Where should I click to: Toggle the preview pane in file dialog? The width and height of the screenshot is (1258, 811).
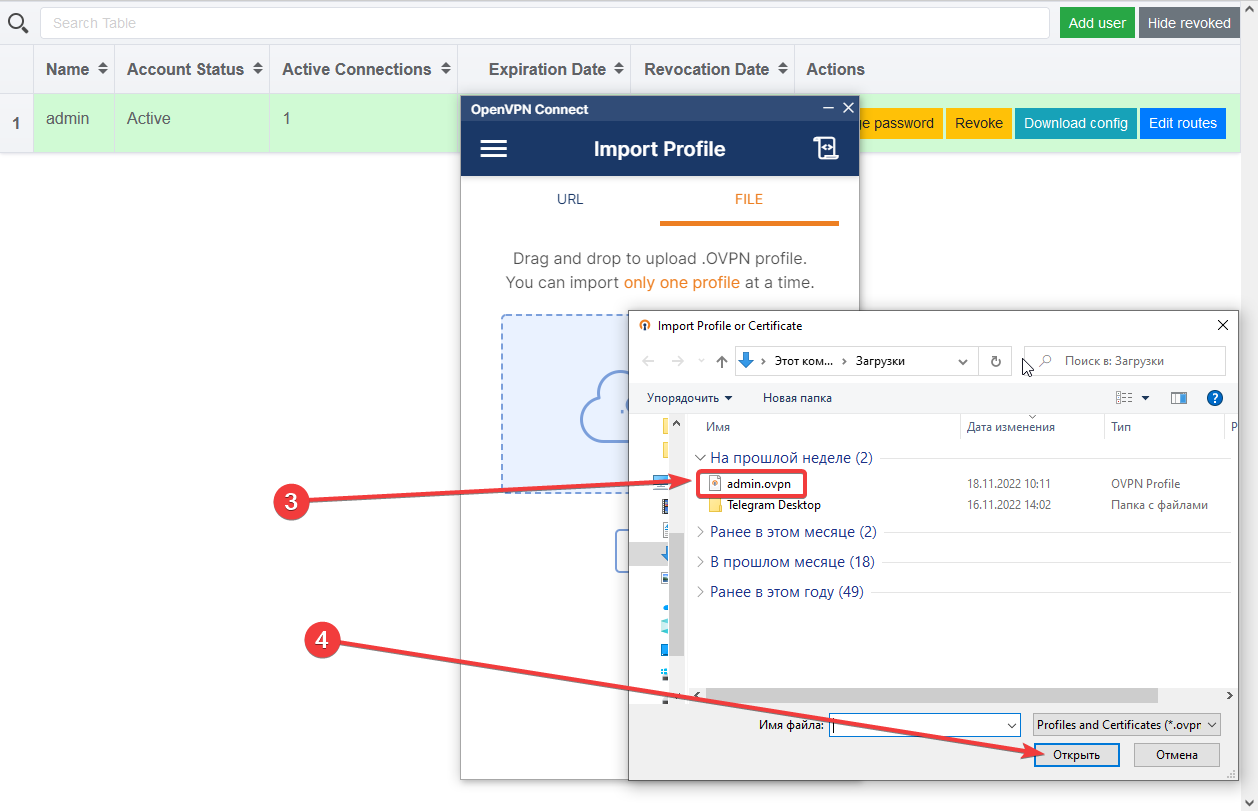(x=1179, y=398)
